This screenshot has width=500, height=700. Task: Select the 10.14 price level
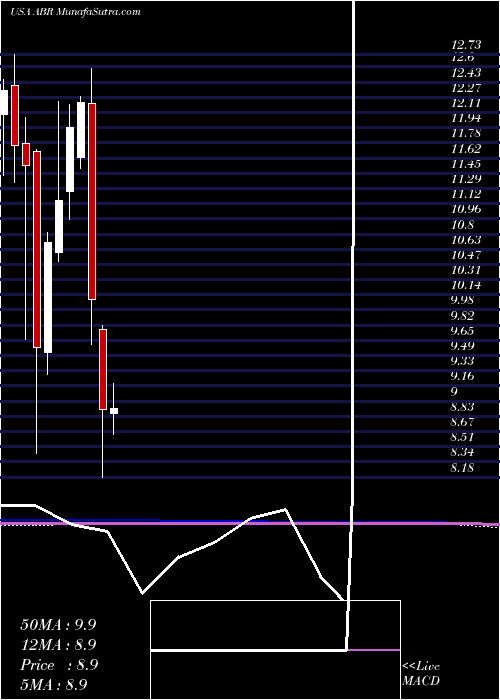point(466,285)
